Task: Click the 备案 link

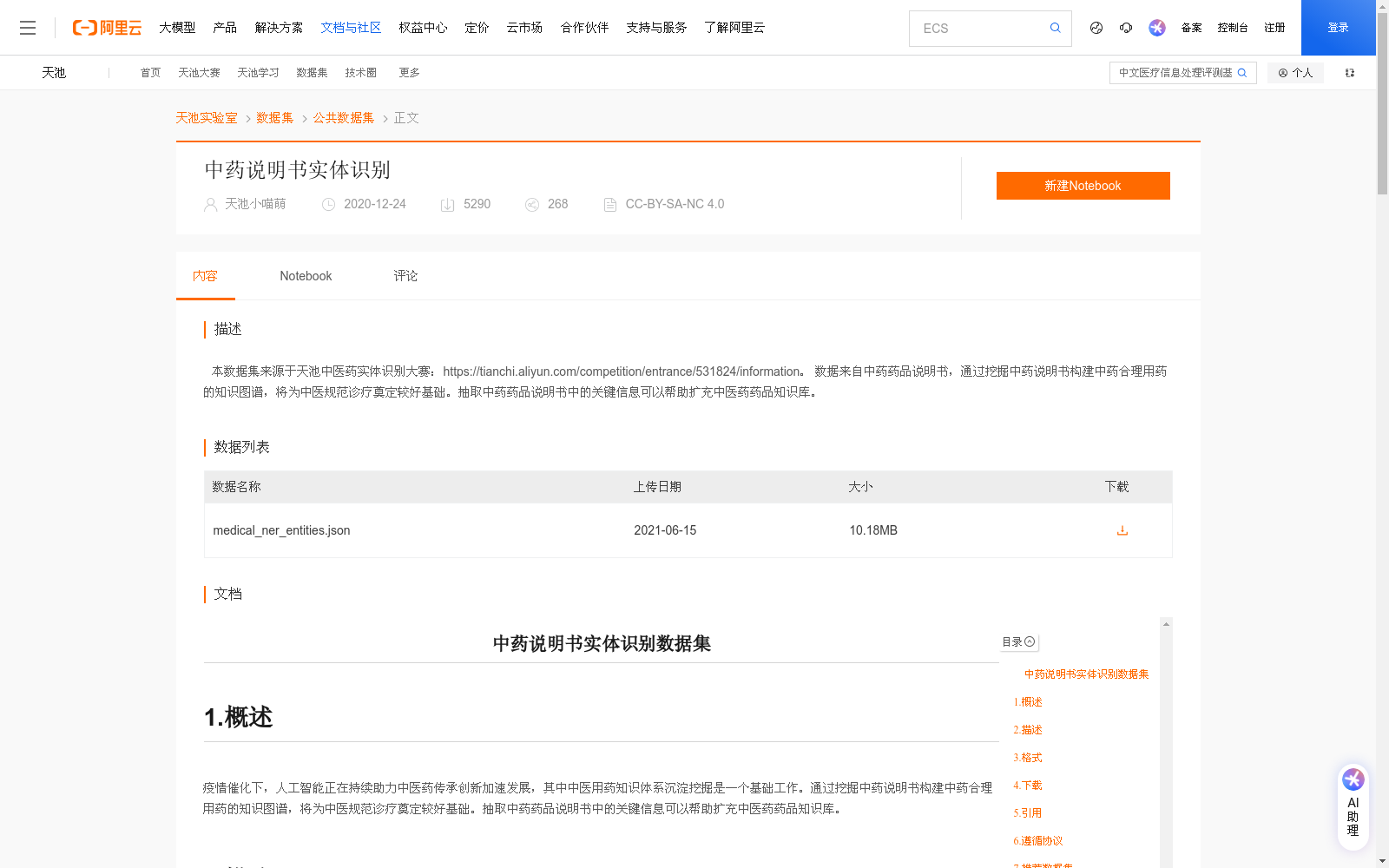Action: 1191,28
